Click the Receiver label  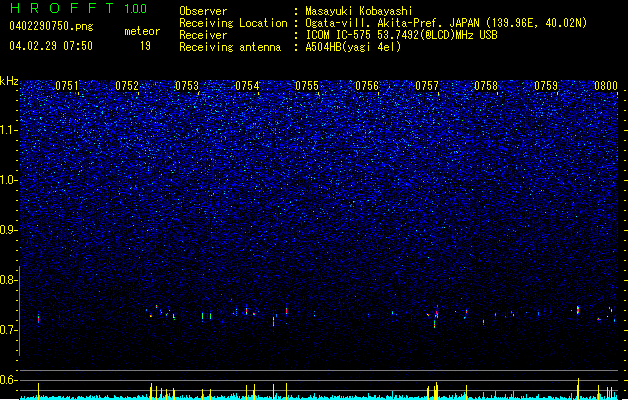pos(203,35)
